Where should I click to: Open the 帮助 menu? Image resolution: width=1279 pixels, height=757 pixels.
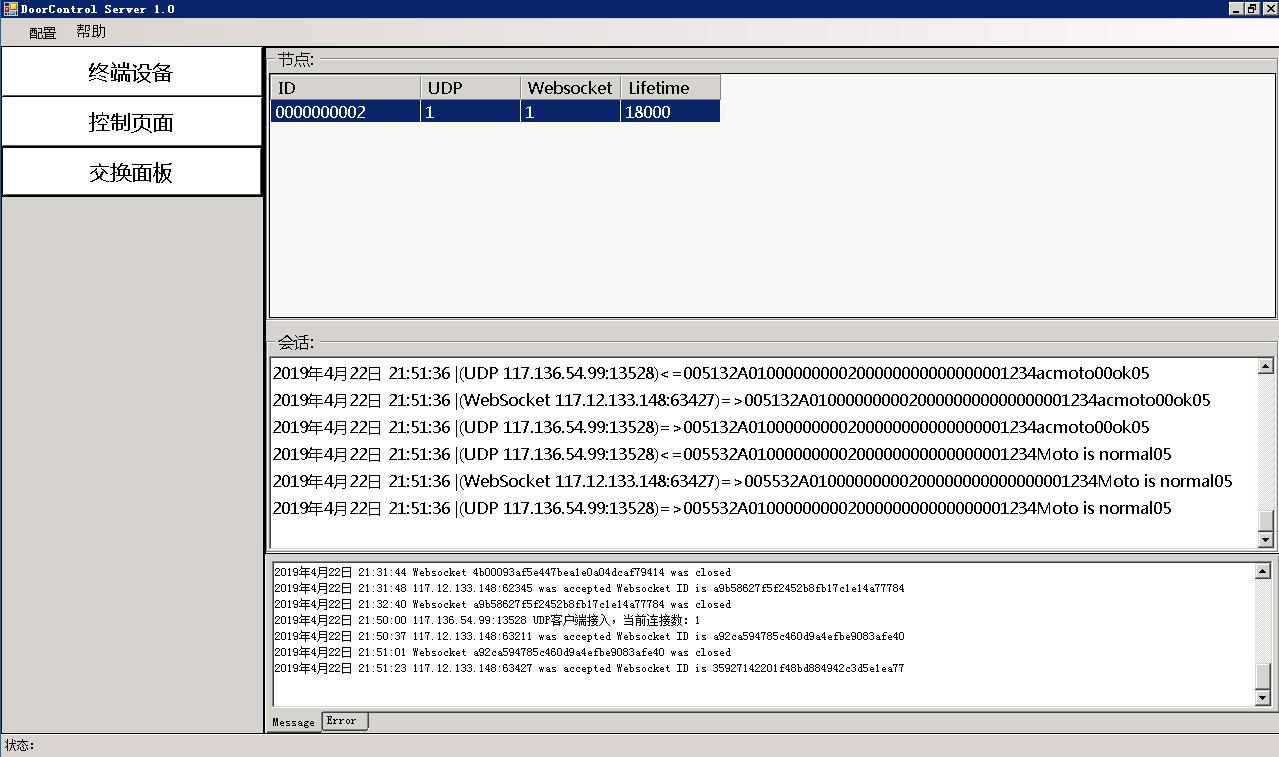(91, 32)
